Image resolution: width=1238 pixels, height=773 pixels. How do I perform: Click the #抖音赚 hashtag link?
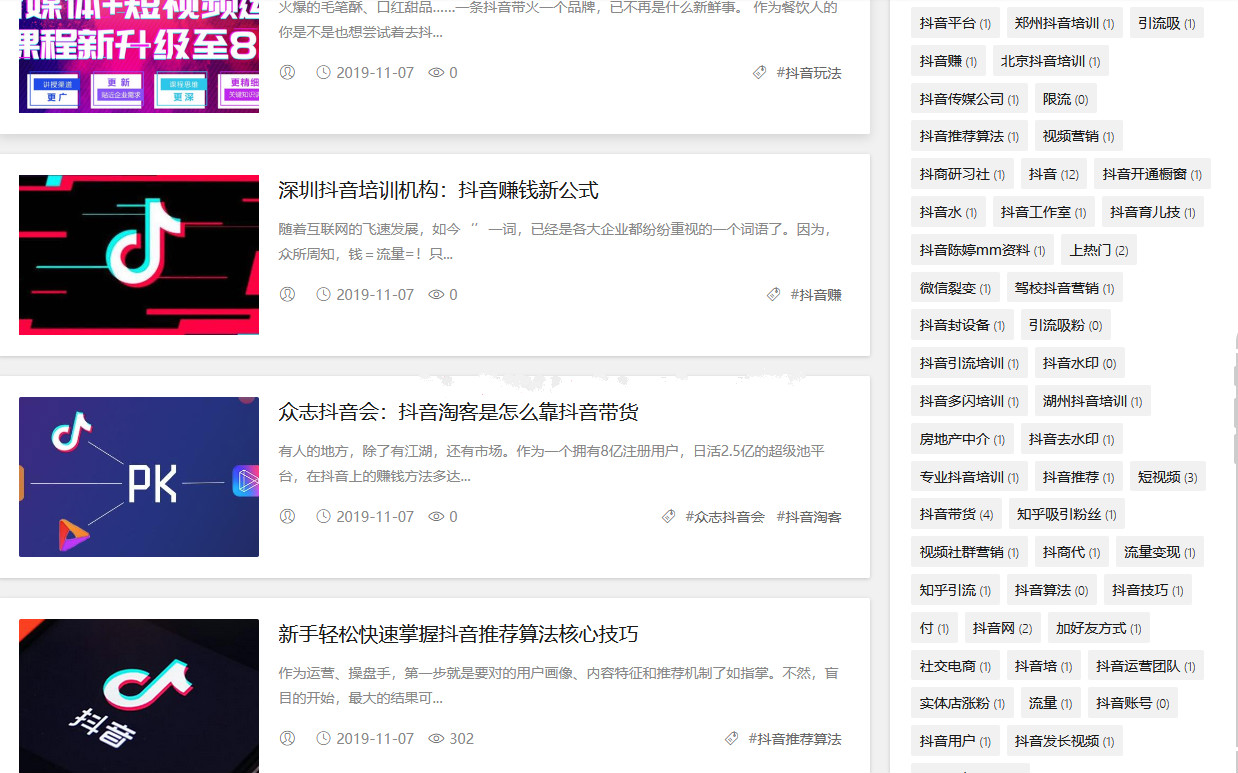pyautogui.click(x=816, y=295)
